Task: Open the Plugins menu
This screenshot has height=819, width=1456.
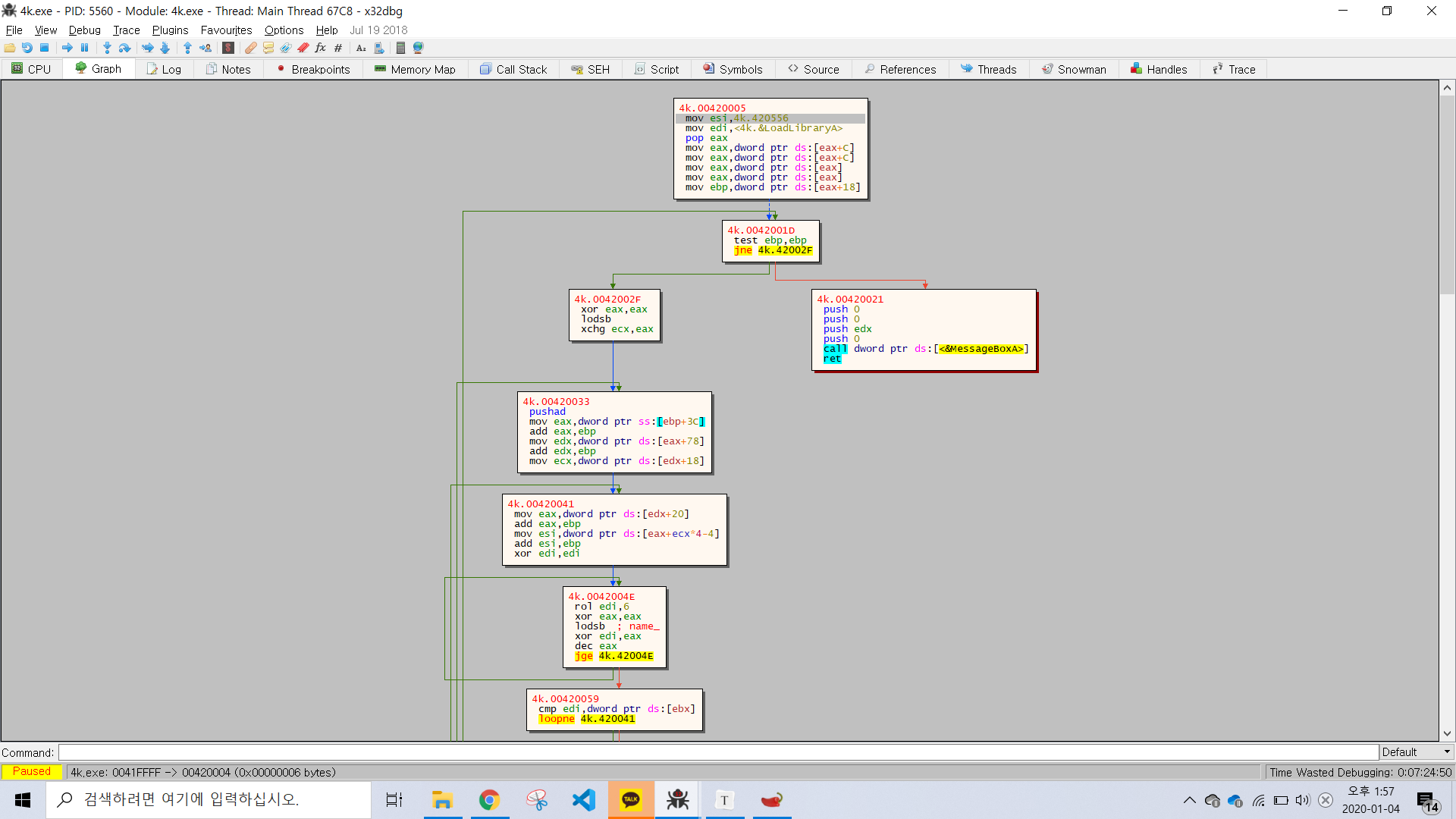Action: point(170,30)
